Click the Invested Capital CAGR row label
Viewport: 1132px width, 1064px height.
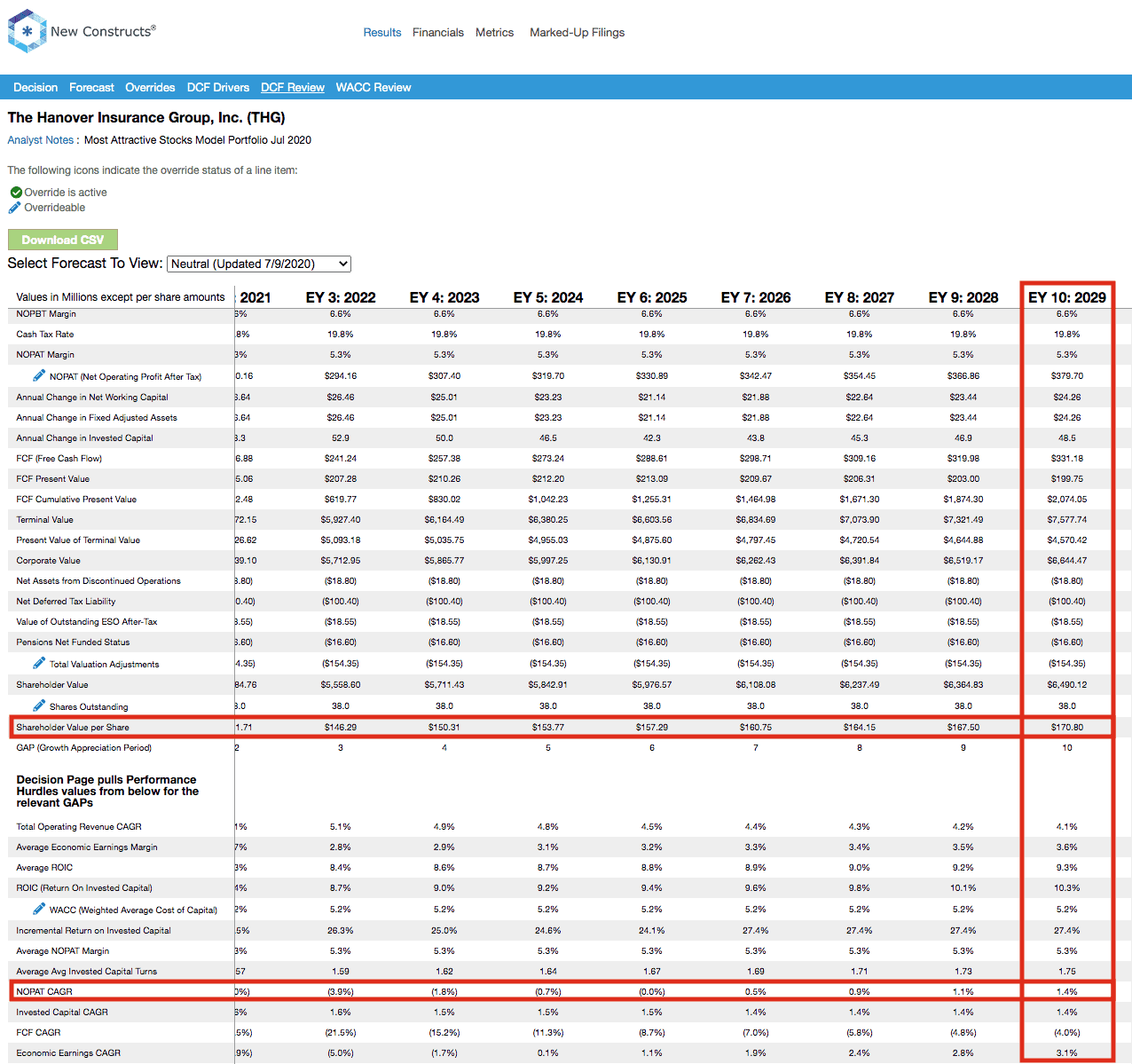pyautogui.click(x=62, y=1012)
